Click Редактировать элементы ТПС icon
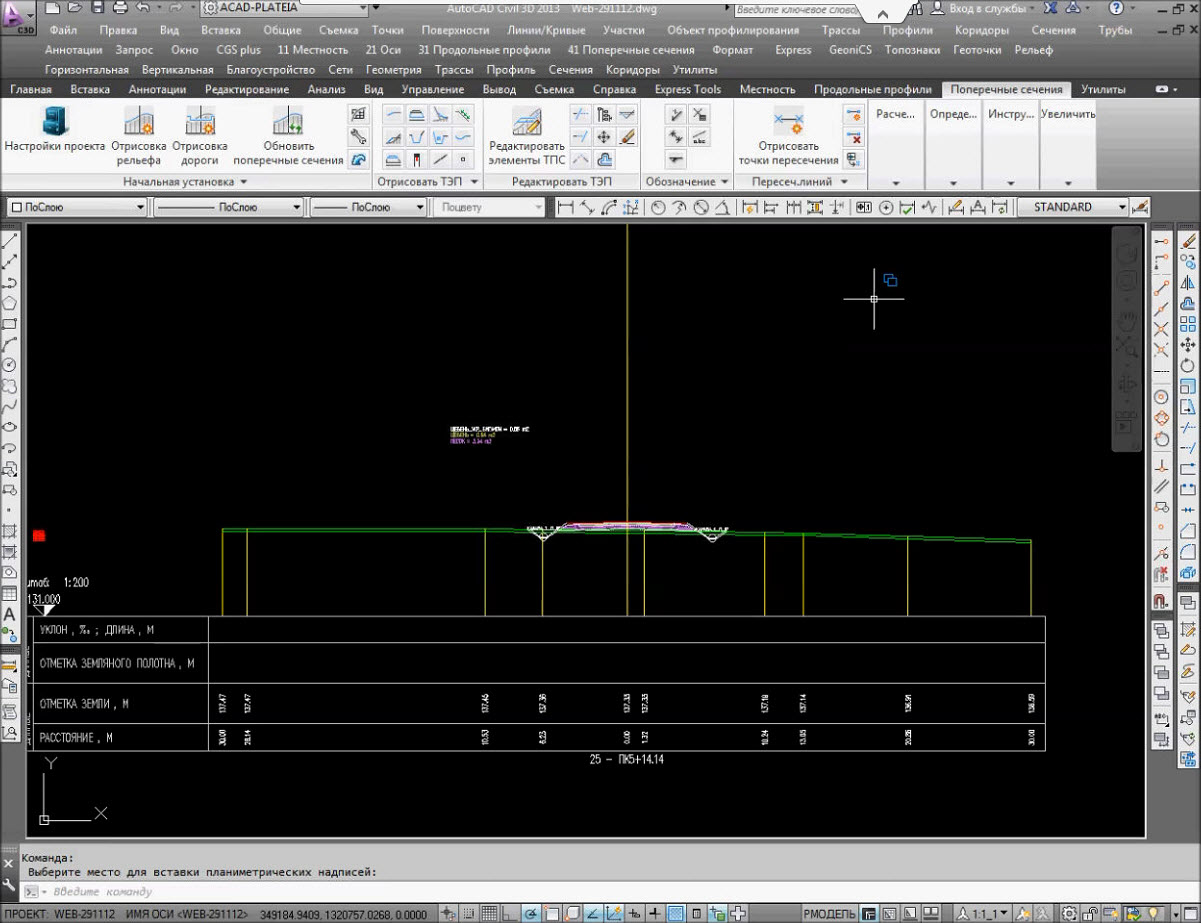 point(526,123)
